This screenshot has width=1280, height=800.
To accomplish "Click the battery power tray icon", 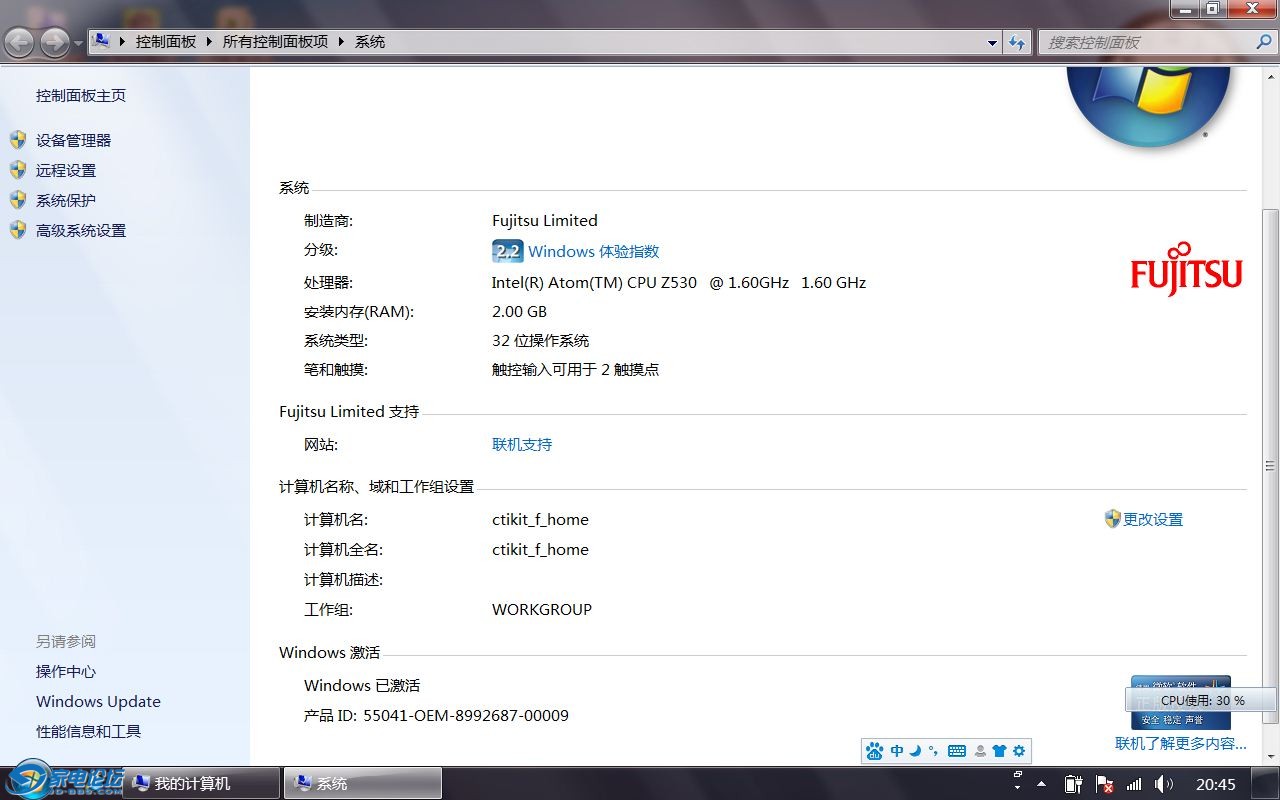I will (1073, 784).
